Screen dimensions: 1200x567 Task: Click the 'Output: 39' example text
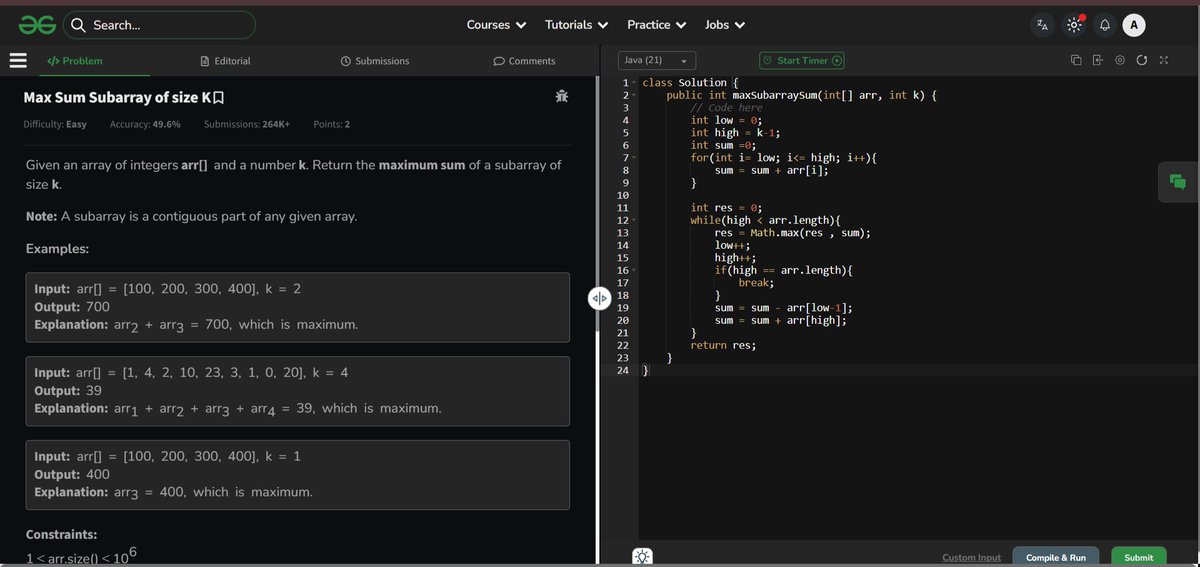[x=68, y=391]
